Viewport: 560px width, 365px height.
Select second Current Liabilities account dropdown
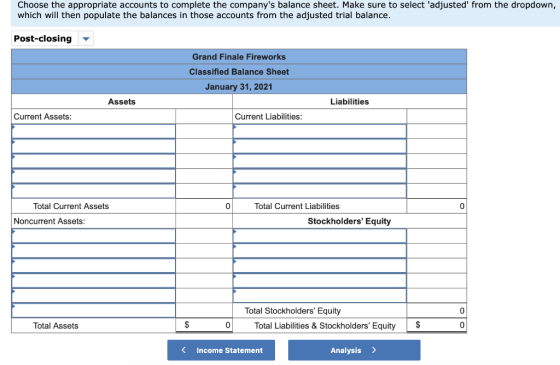[320, 146]
